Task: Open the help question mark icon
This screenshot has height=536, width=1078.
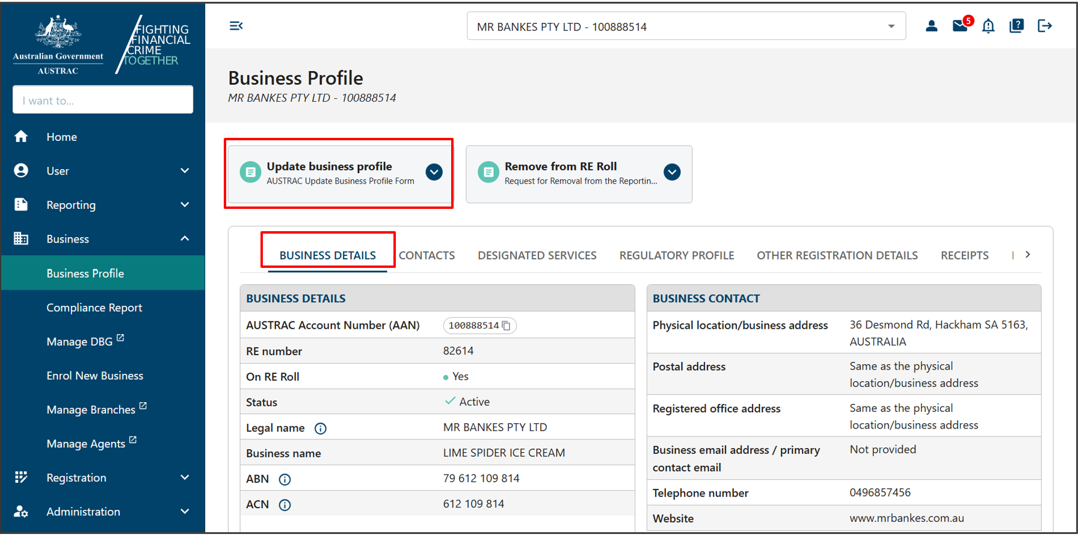Action: click(1017, 26)
